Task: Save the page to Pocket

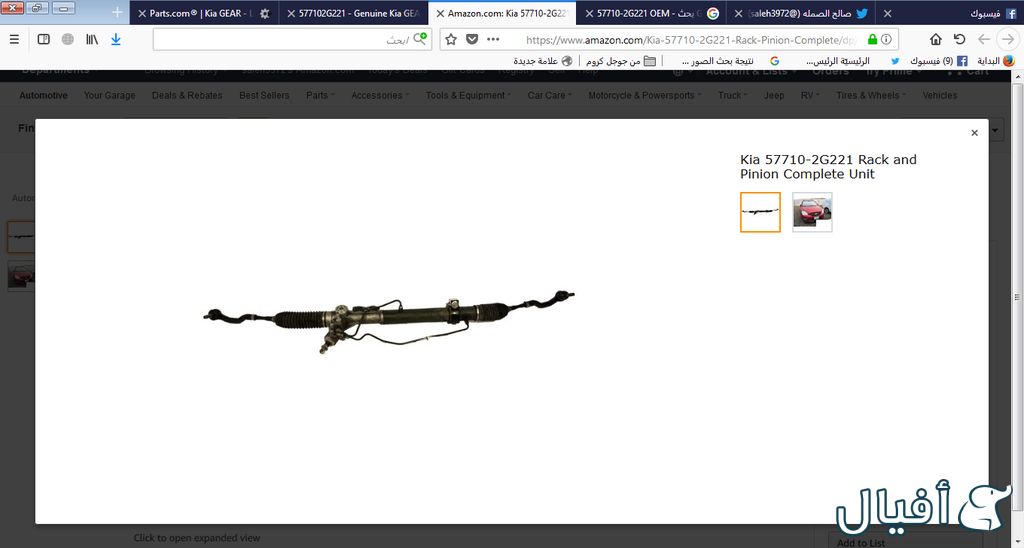Action: pyautogui.click(x=472, y=39)
